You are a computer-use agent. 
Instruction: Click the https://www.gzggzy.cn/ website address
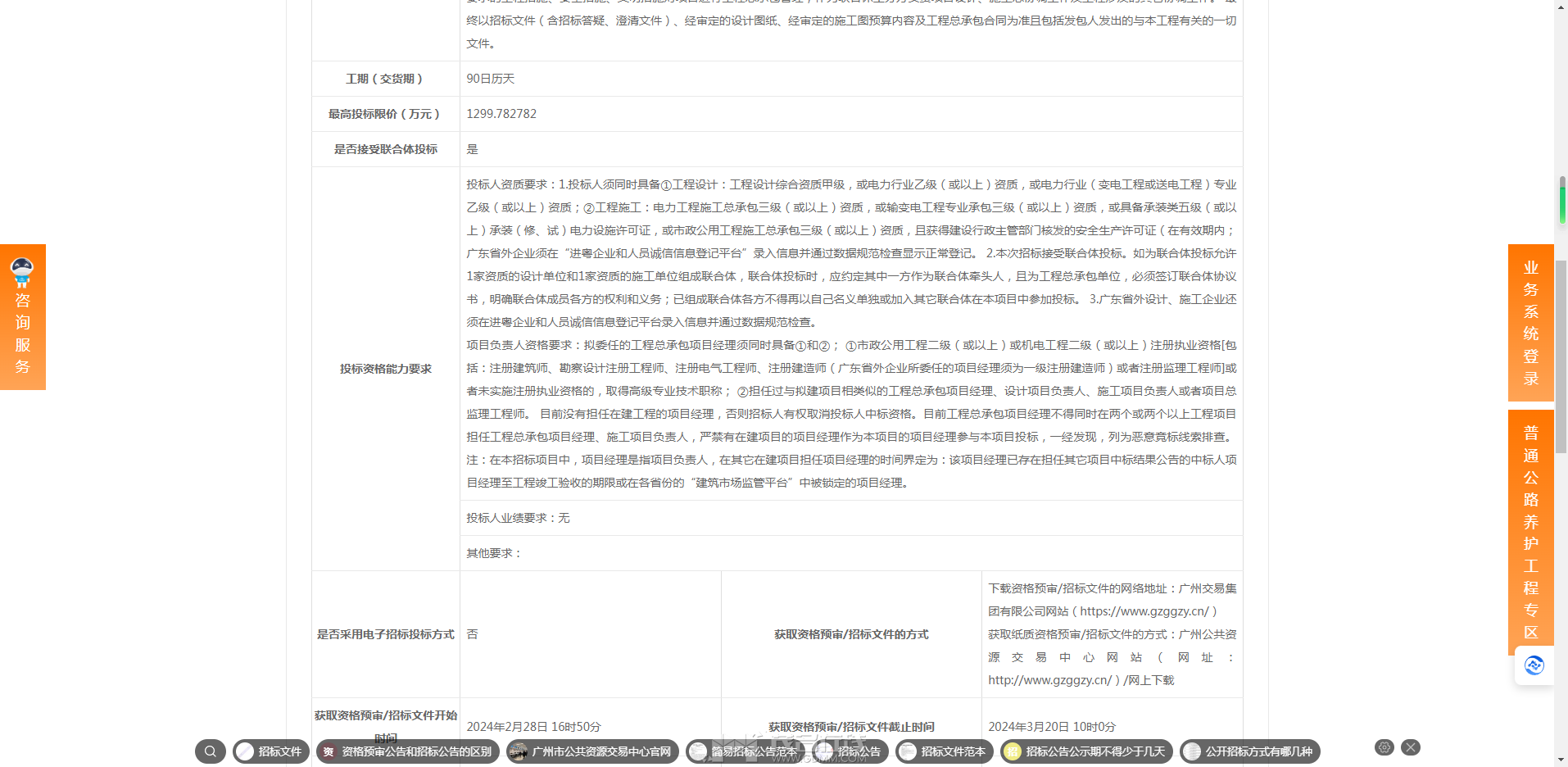(1144, 611)
